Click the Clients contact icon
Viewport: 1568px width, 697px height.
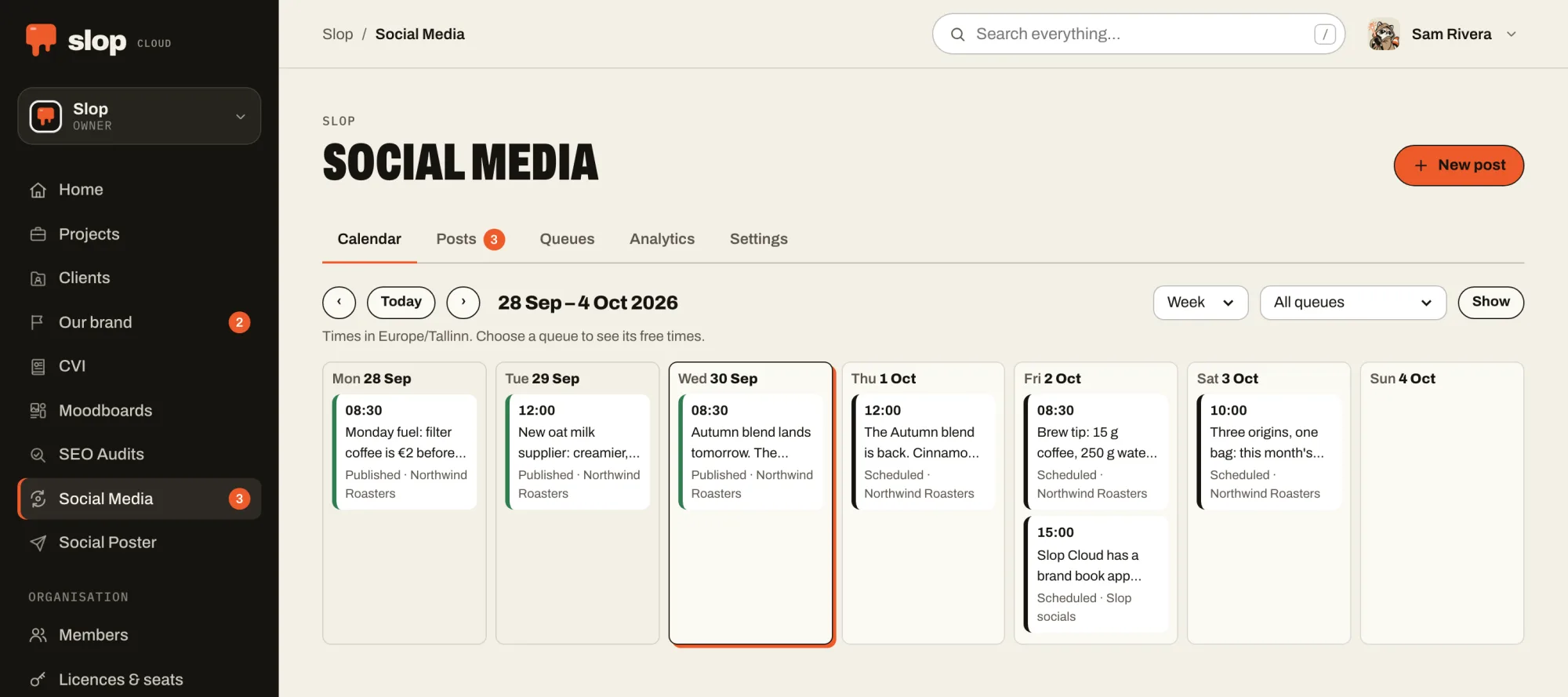click(x=38, y=278)
